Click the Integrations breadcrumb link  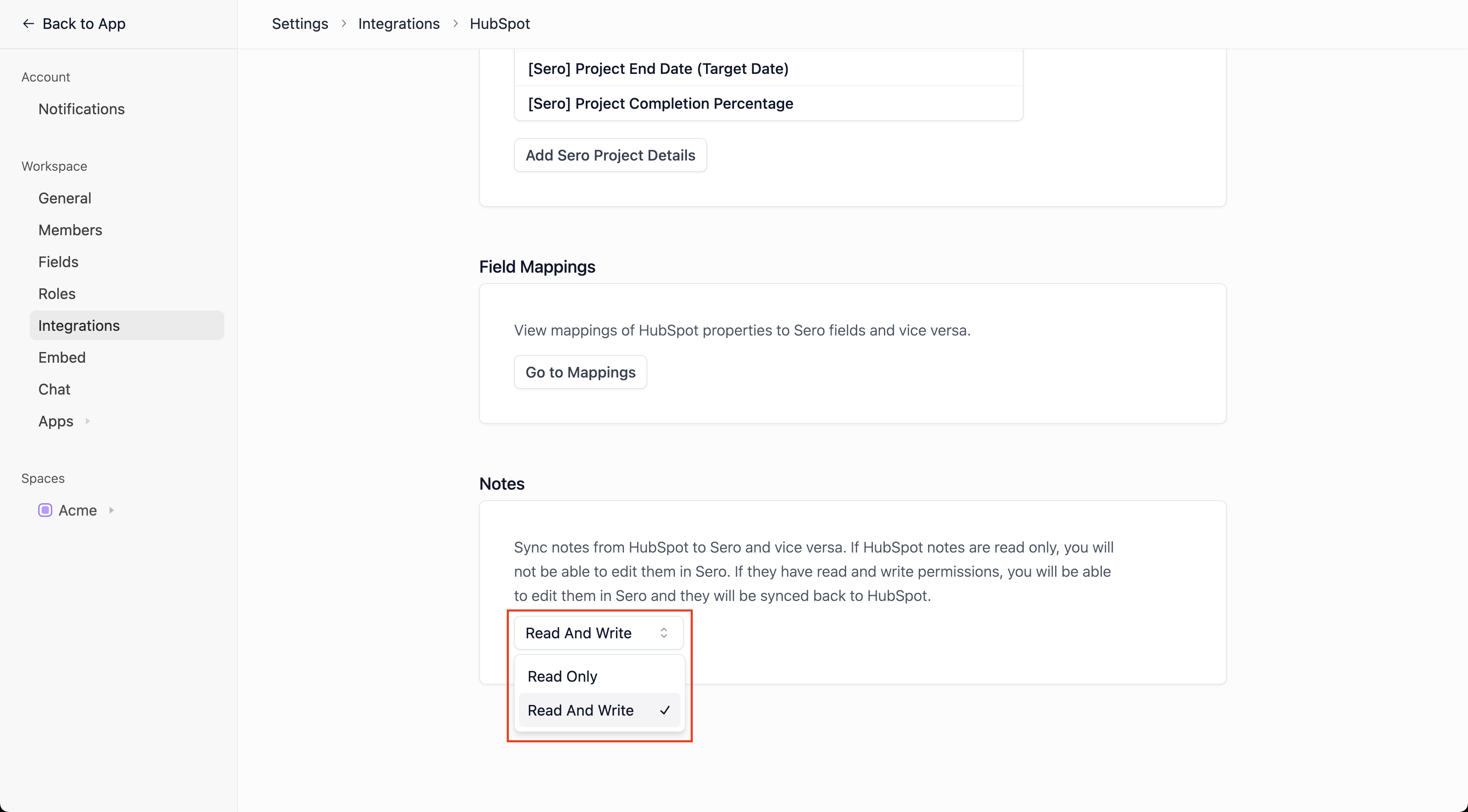click(x=398, y=23)
